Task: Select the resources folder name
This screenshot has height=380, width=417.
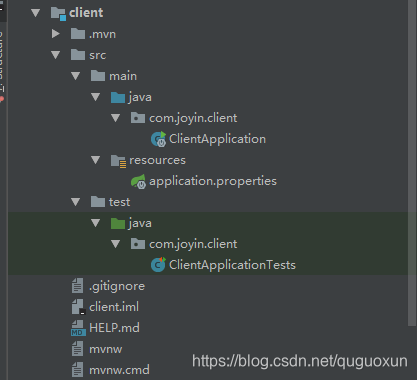Action: pyautogui.click(x=157, y=160)
